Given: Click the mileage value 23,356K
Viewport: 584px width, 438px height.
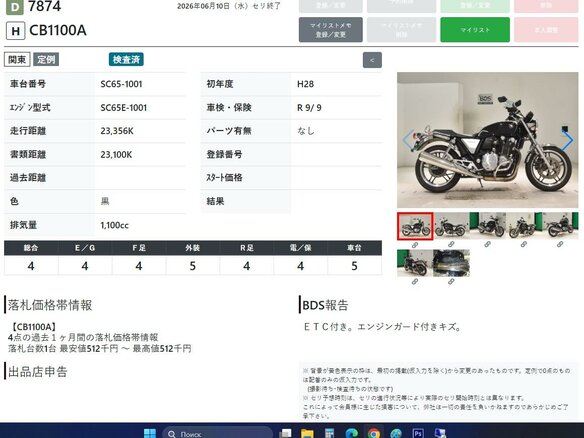Looking at the screenshot, I should coord(117,131).
